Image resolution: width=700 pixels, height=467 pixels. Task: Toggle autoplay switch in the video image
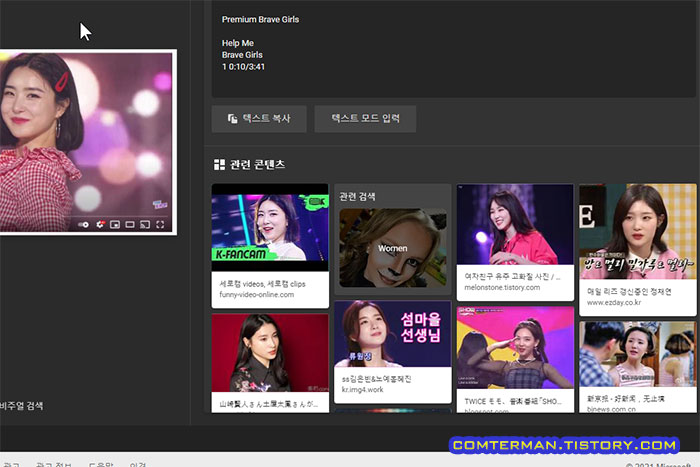coord(83,225)
